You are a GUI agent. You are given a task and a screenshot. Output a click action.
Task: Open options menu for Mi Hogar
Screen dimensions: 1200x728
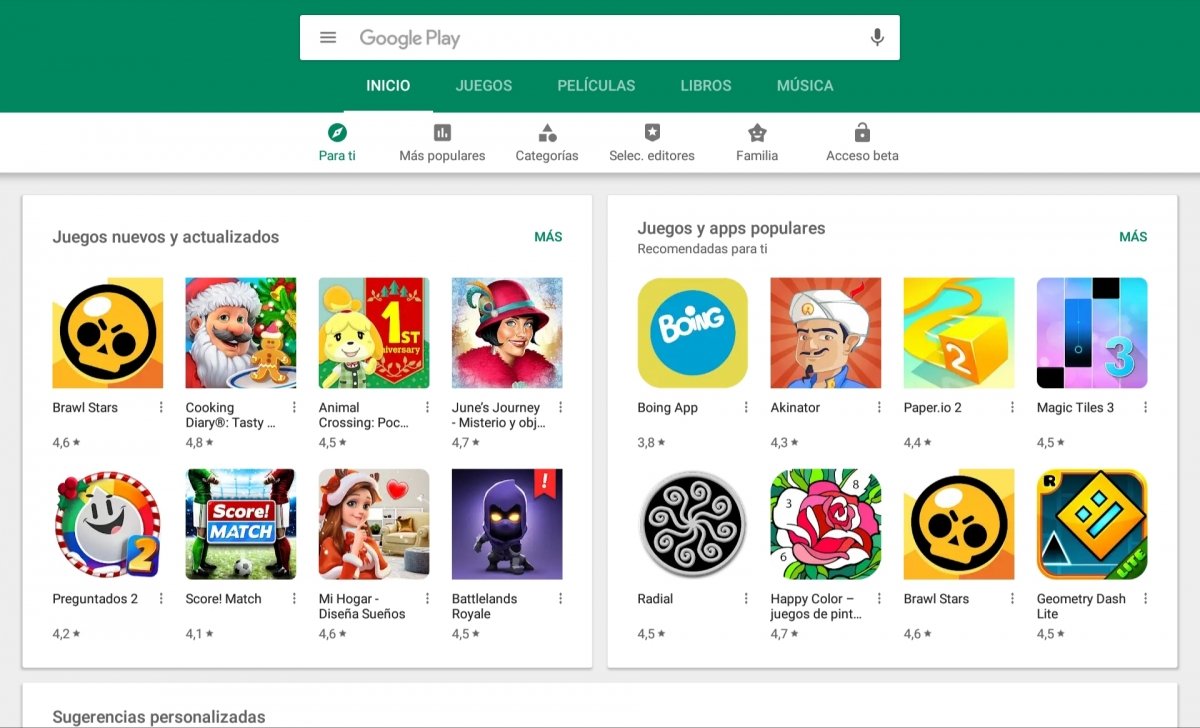(427, 598)
